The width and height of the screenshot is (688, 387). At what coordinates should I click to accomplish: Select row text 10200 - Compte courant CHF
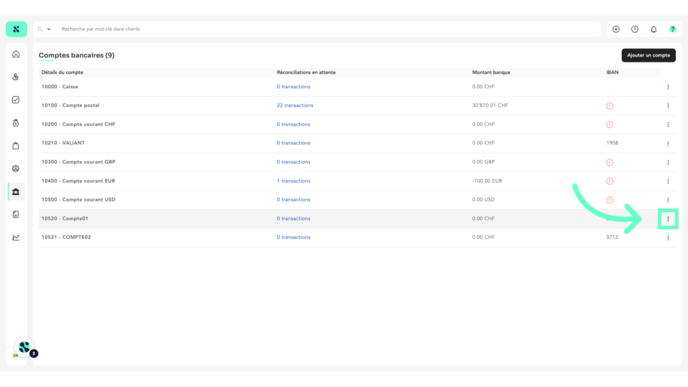click(x=78, y=124)
